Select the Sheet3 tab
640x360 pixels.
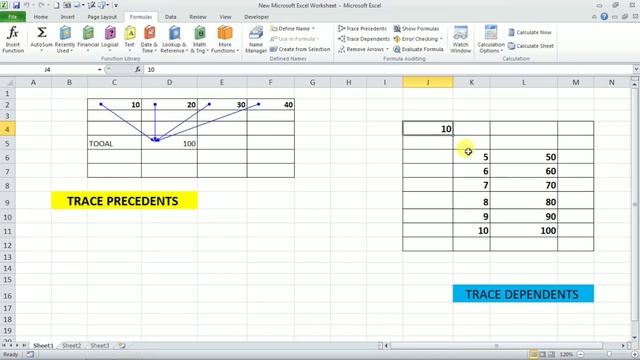[x=100, y=346]
